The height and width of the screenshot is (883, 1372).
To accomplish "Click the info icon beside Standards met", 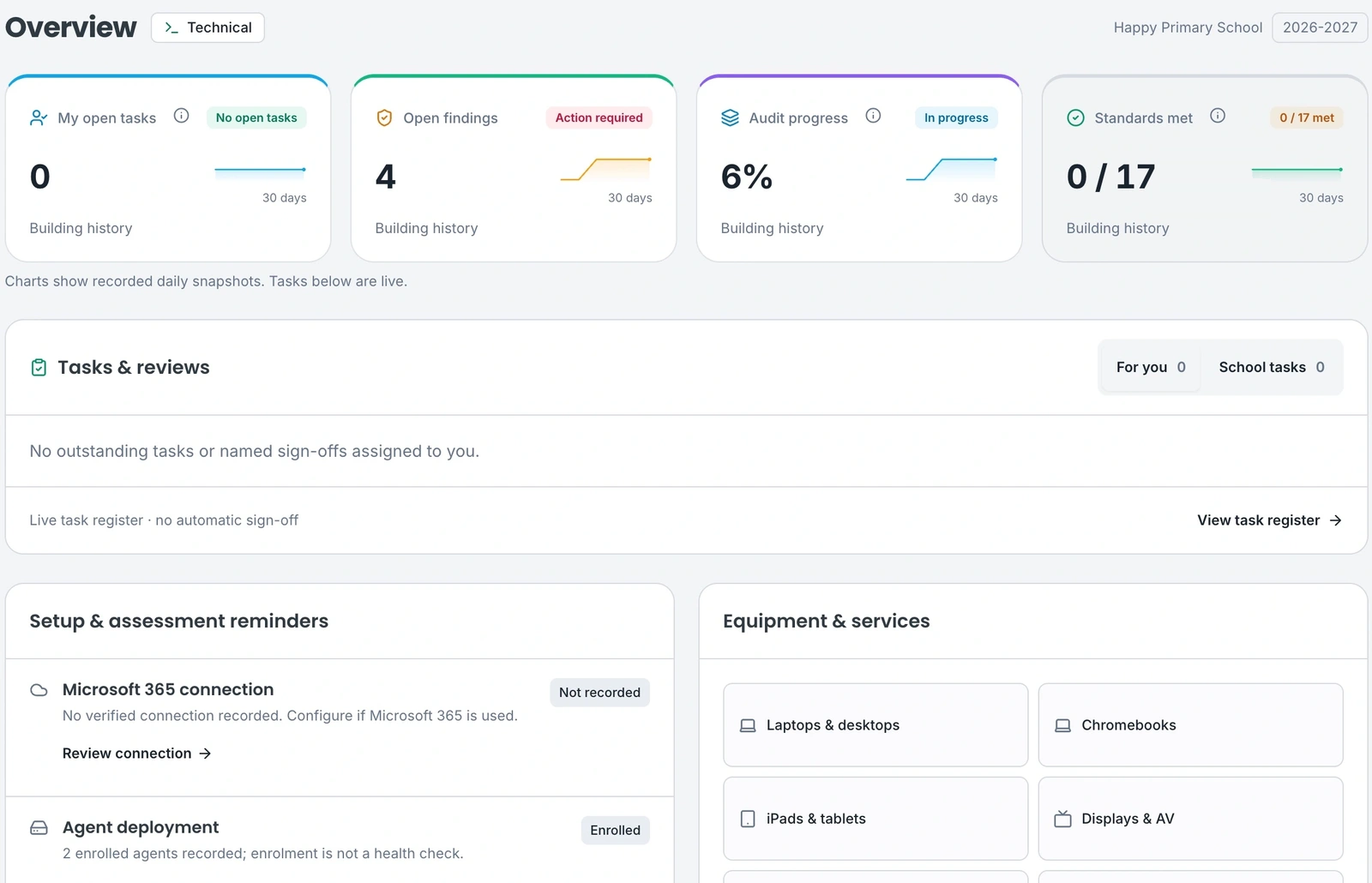I will pos(1218,116).
